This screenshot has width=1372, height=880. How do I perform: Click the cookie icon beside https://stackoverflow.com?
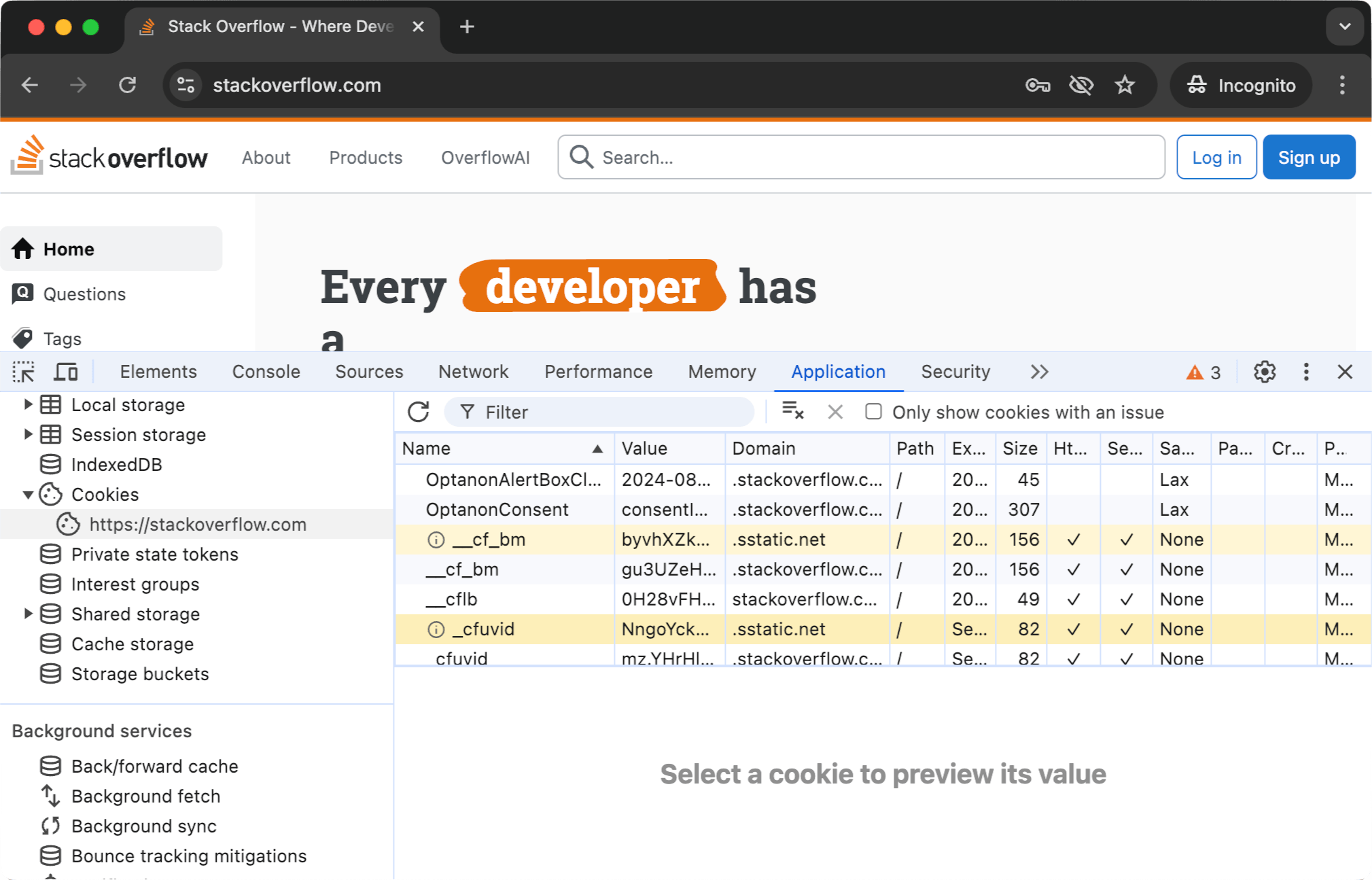coord(67,525)
